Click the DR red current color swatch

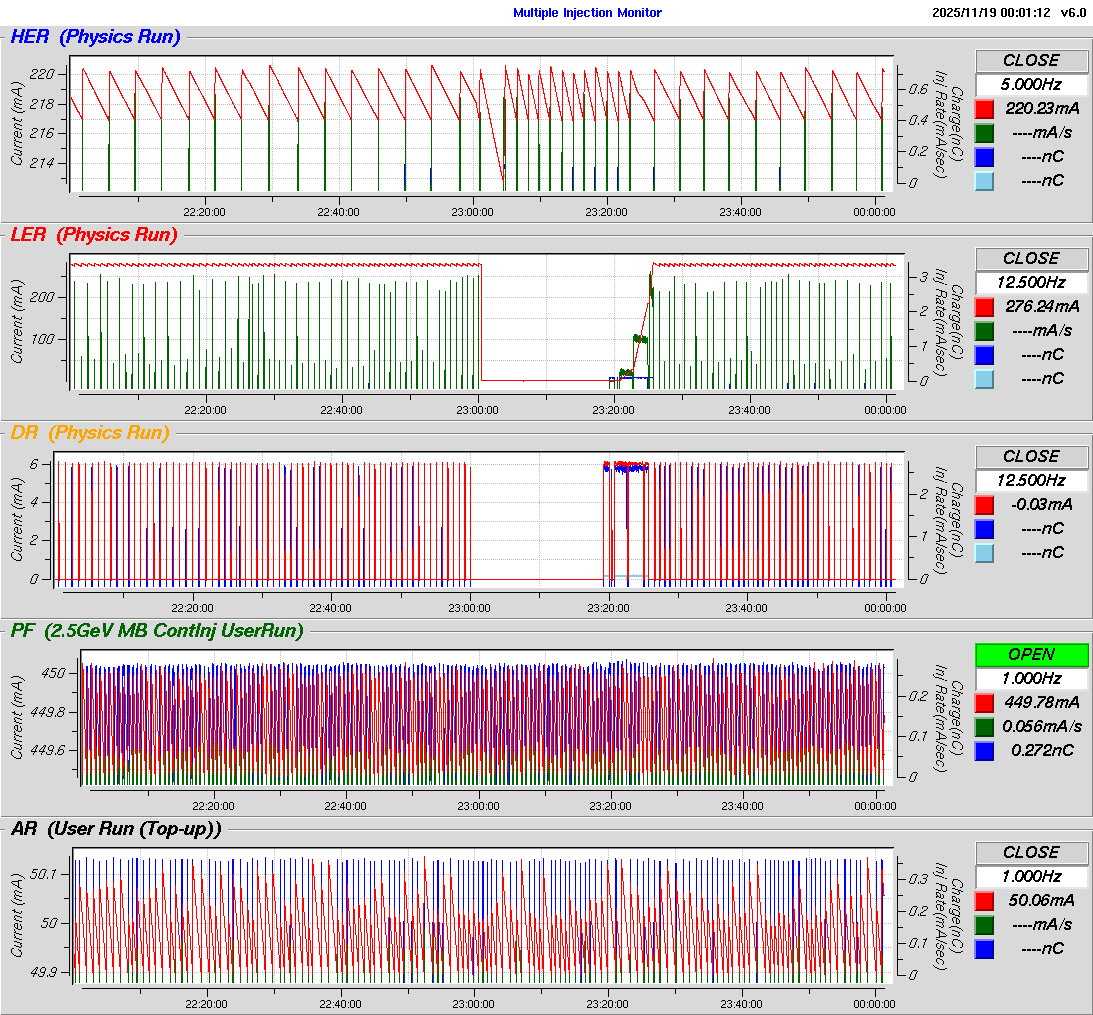pyautogui.click(x=985, y=505)
